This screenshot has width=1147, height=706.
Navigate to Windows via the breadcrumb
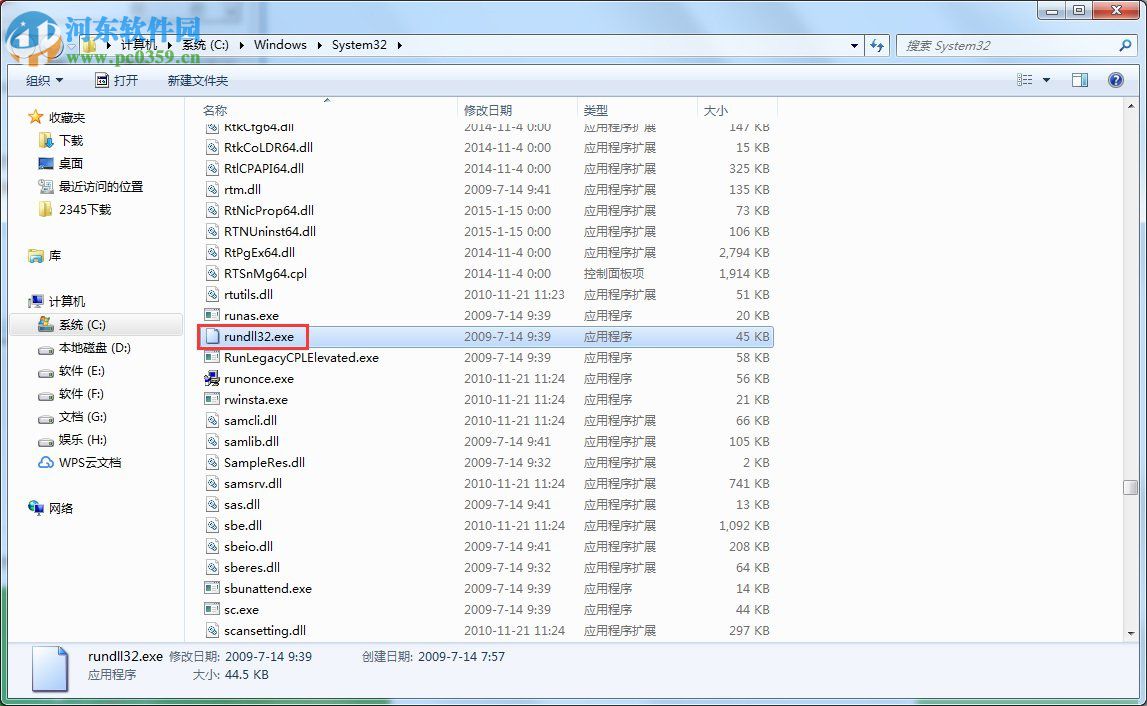(x=280, y=45)
